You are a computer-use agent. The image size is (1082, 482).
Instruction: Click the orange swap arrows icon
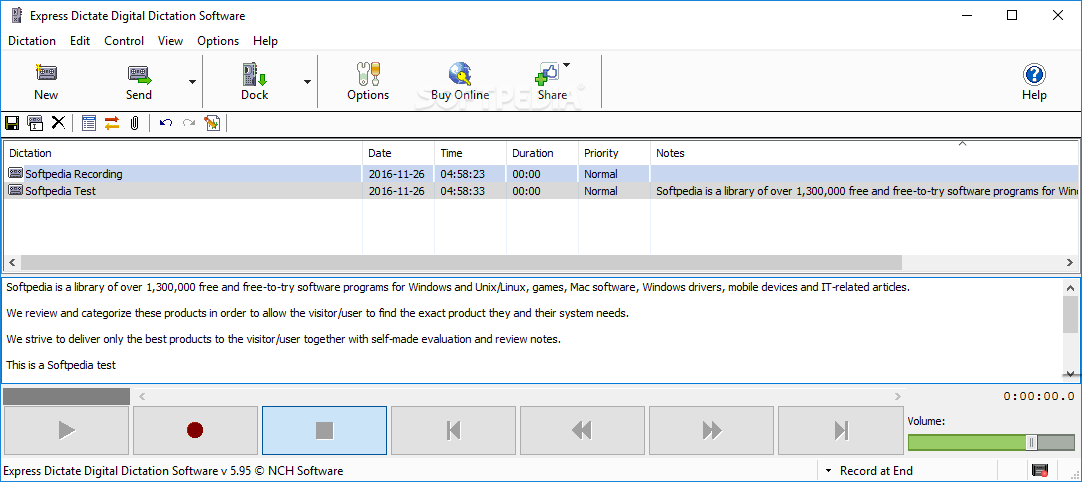tap(112, 123)
